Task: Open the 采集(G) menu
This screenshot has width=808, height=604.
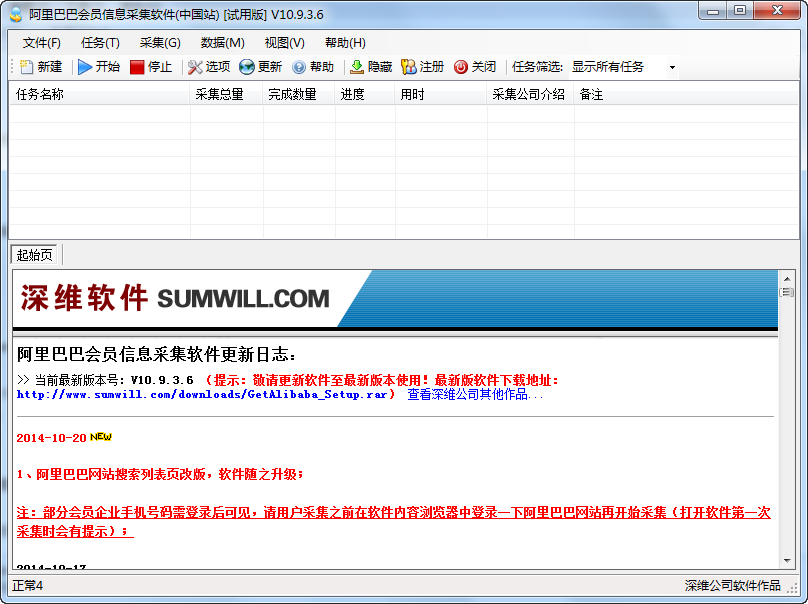Action: click(x=160, y=43)
